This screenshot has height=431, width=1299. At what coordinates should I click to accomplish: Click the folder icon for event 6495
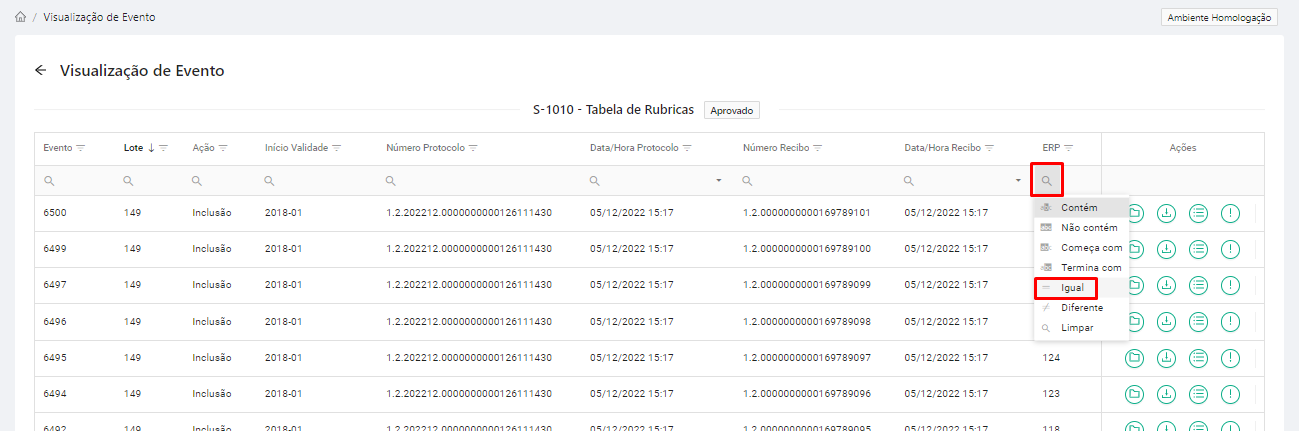click(1134, 357)
